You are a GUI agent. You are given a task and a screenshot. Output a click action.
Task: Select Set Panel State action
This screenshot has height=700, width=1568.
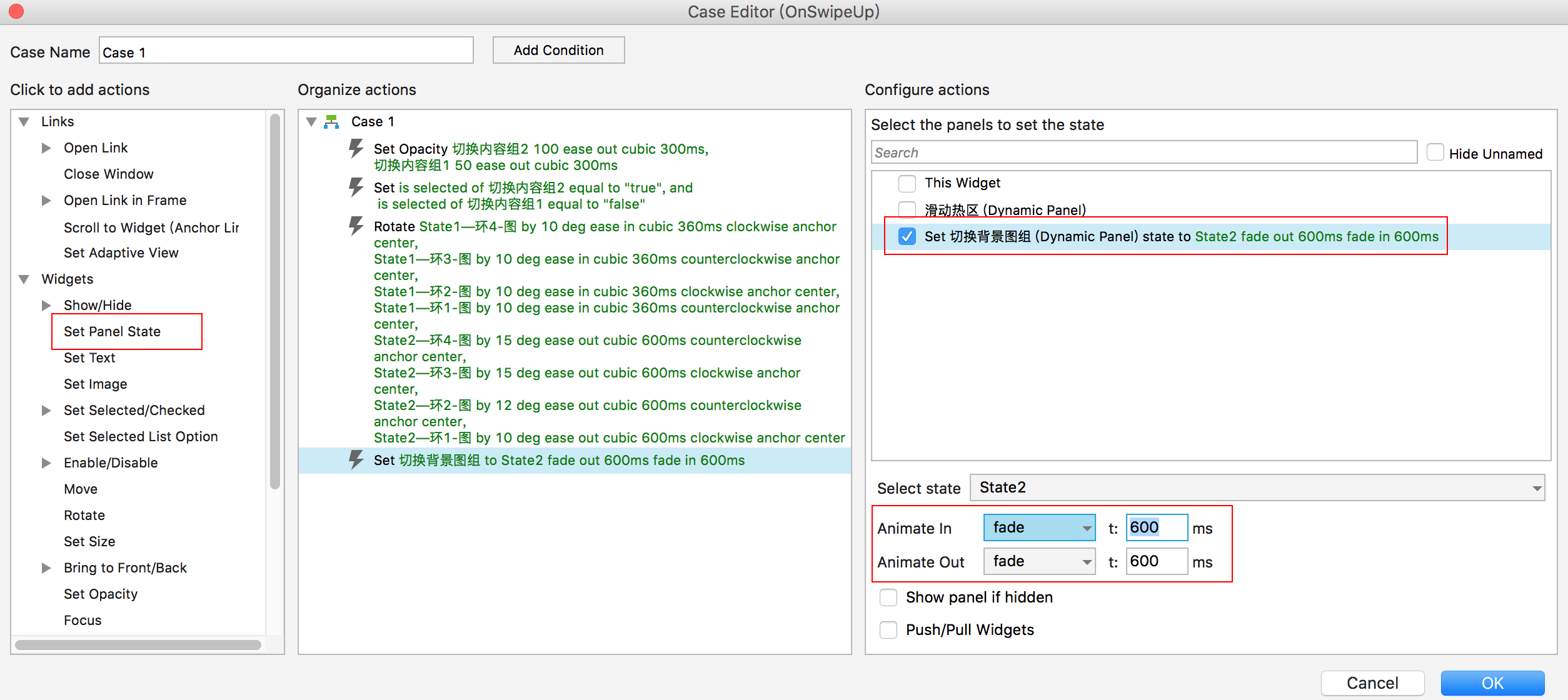coord(113,331)
